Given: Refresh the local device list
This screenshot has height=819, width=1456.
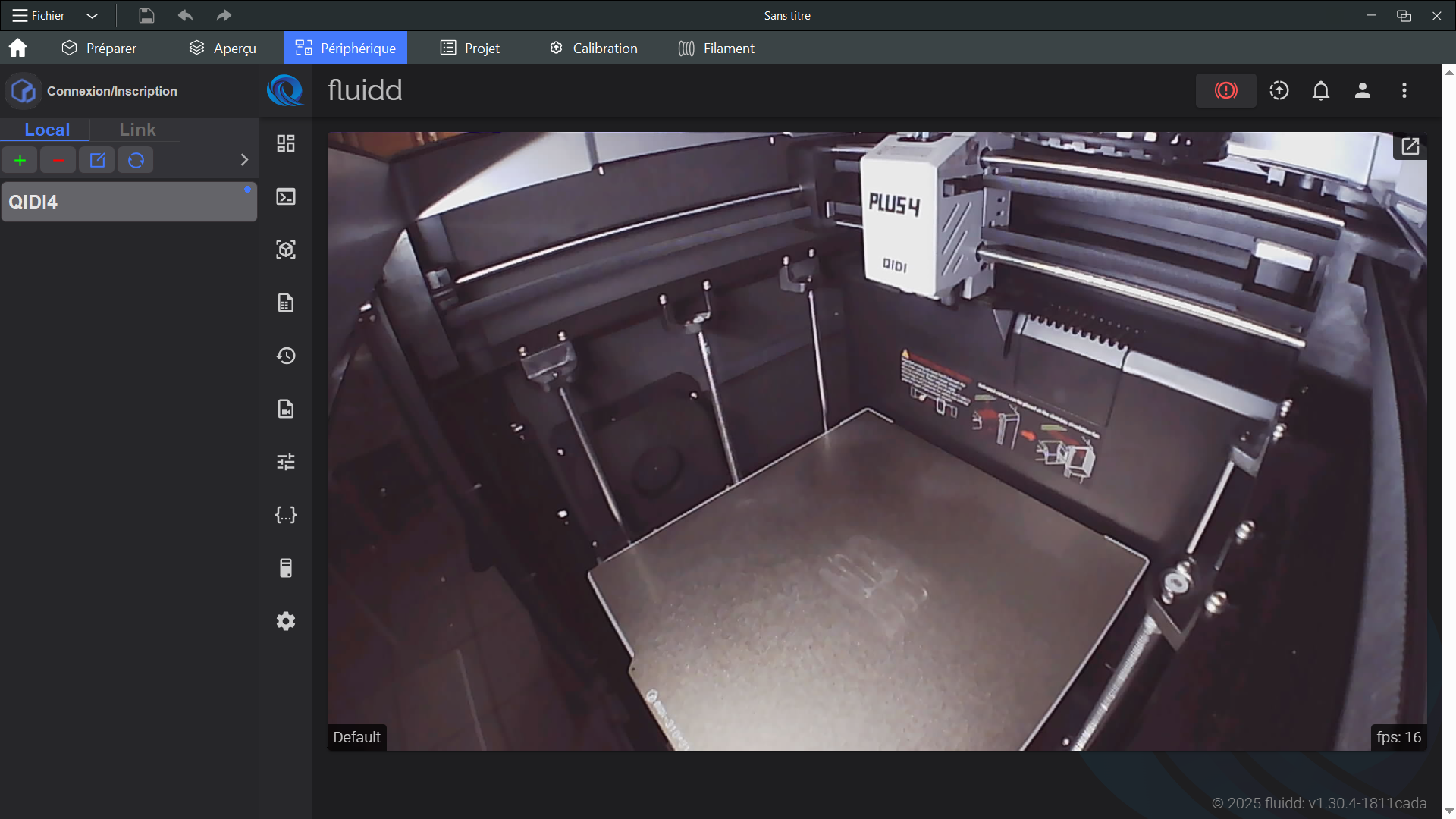Looking at the screenshot, I should point(136,160).
